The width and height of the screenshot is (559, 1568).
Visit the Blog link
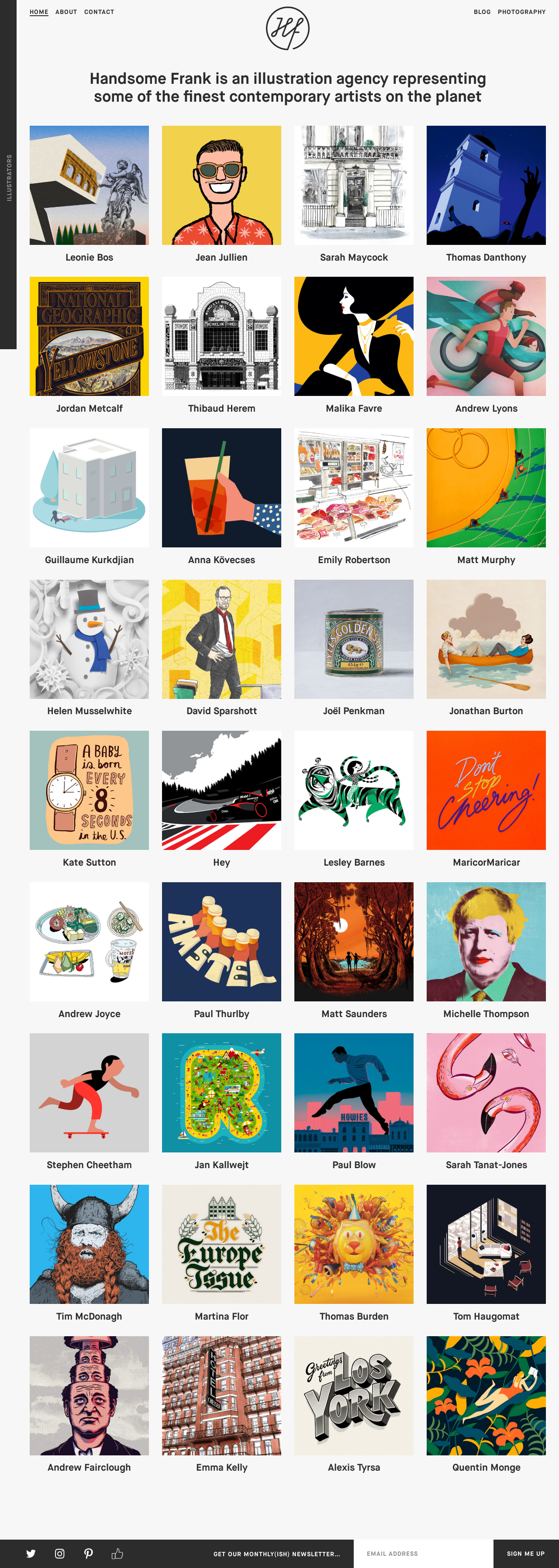coord(482,11)
